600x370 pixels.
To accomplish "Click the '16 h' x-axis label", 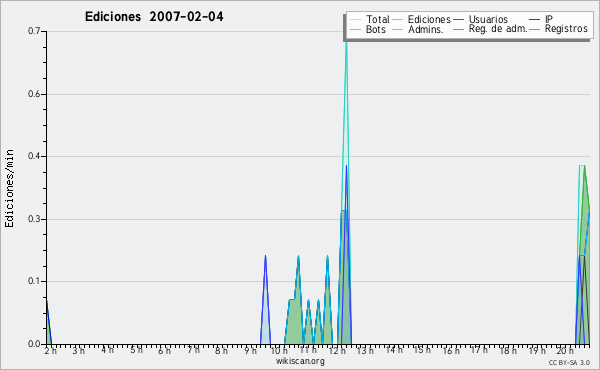I will [x=451, y=351].
